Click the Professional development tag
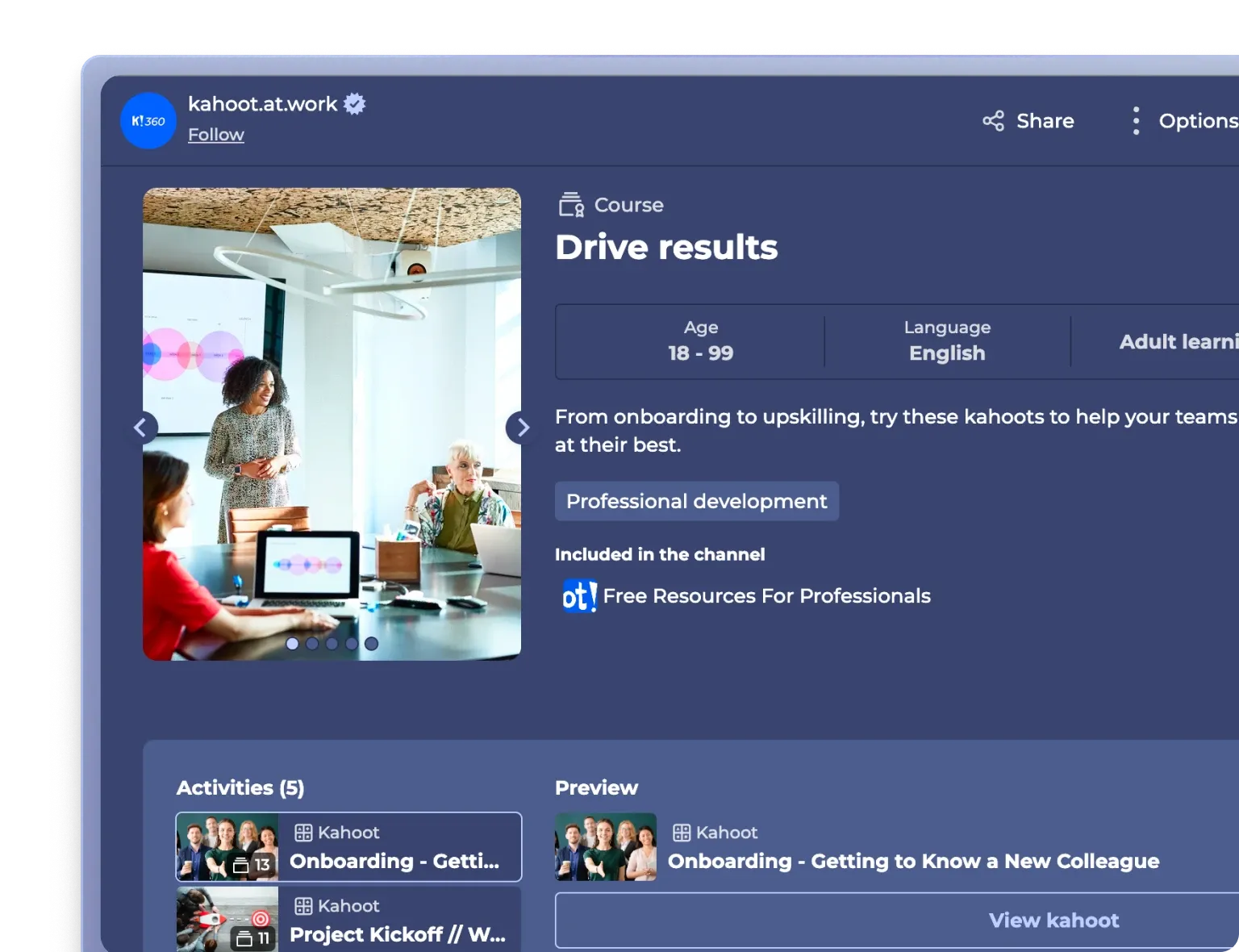The width and height of the screenshot is (1239, 952). point(697,501)
